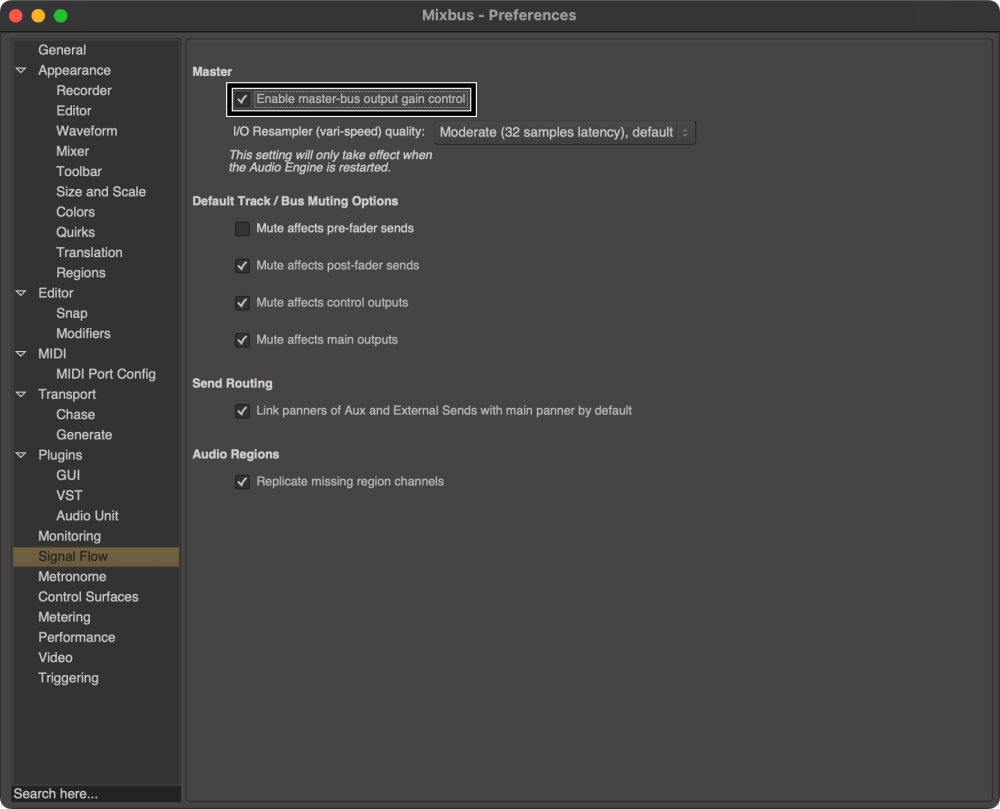The image size is (1000, 809).
Task: Collapse the MIDI section
Action: click(21, 353)
